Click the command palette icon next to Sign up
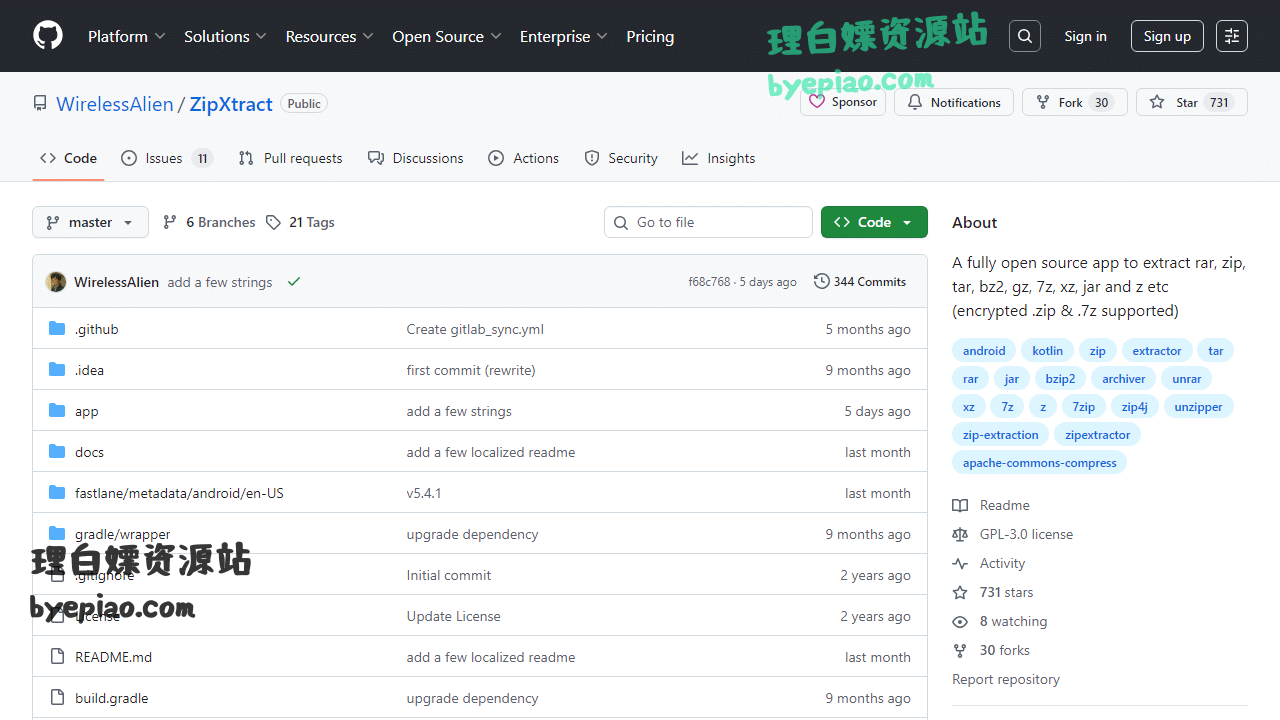 click(1231, 35)
